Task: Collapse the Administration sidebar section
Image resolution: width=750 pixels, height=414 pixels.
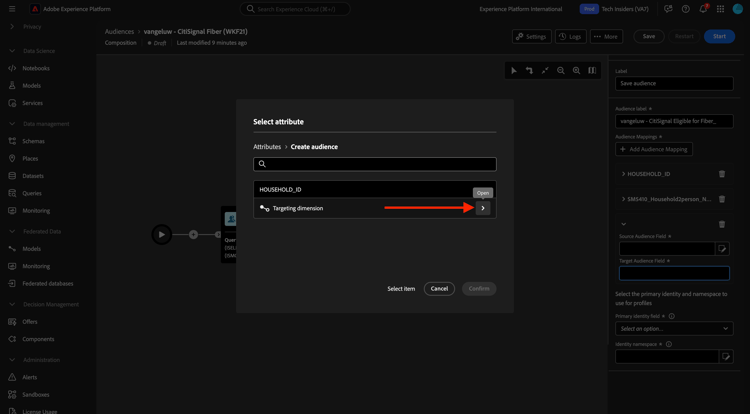Action: click(12, 360)
